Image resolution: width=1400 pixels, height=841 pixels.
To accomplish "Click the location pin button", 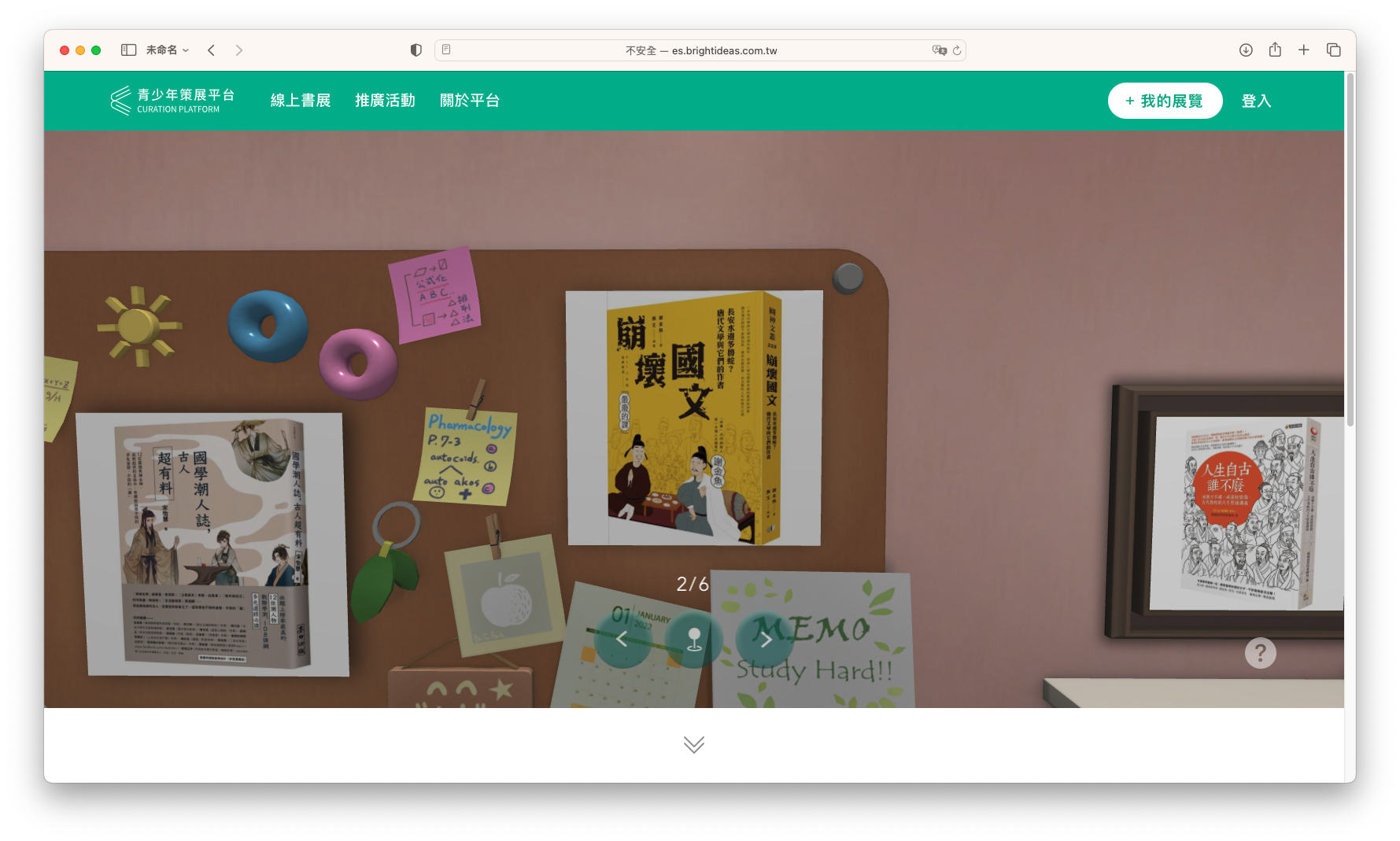I will (x=693, y=639).
